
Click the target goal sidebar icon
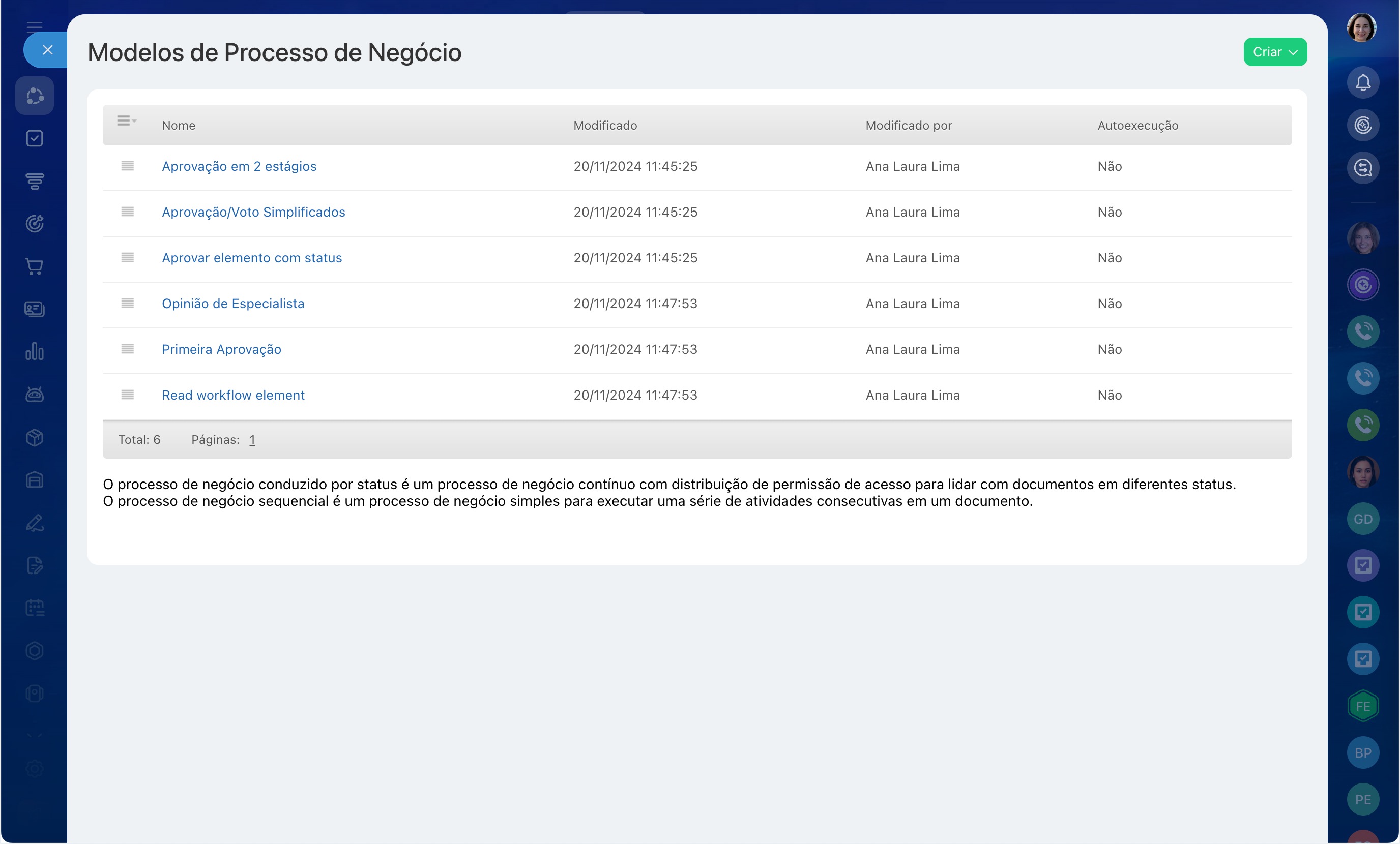[35, 224]
